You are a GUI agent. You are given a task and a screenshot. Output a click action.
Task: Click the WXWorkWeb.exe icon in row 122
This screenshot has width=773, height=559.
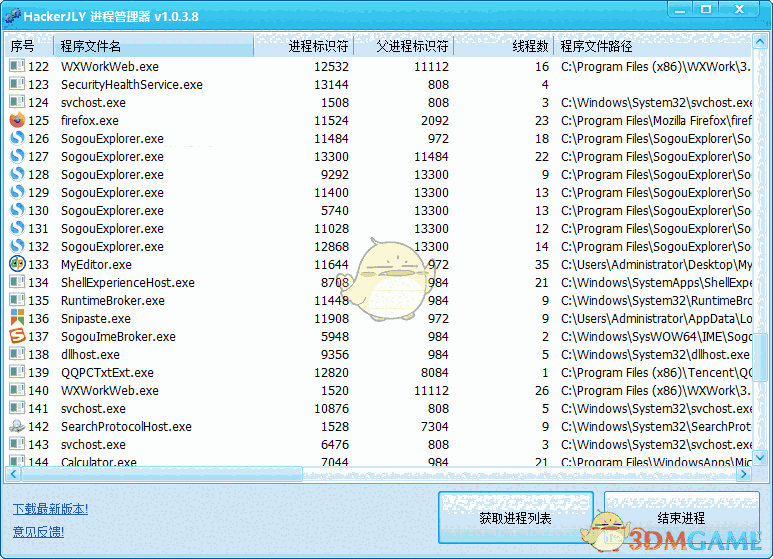pos(17,66)
